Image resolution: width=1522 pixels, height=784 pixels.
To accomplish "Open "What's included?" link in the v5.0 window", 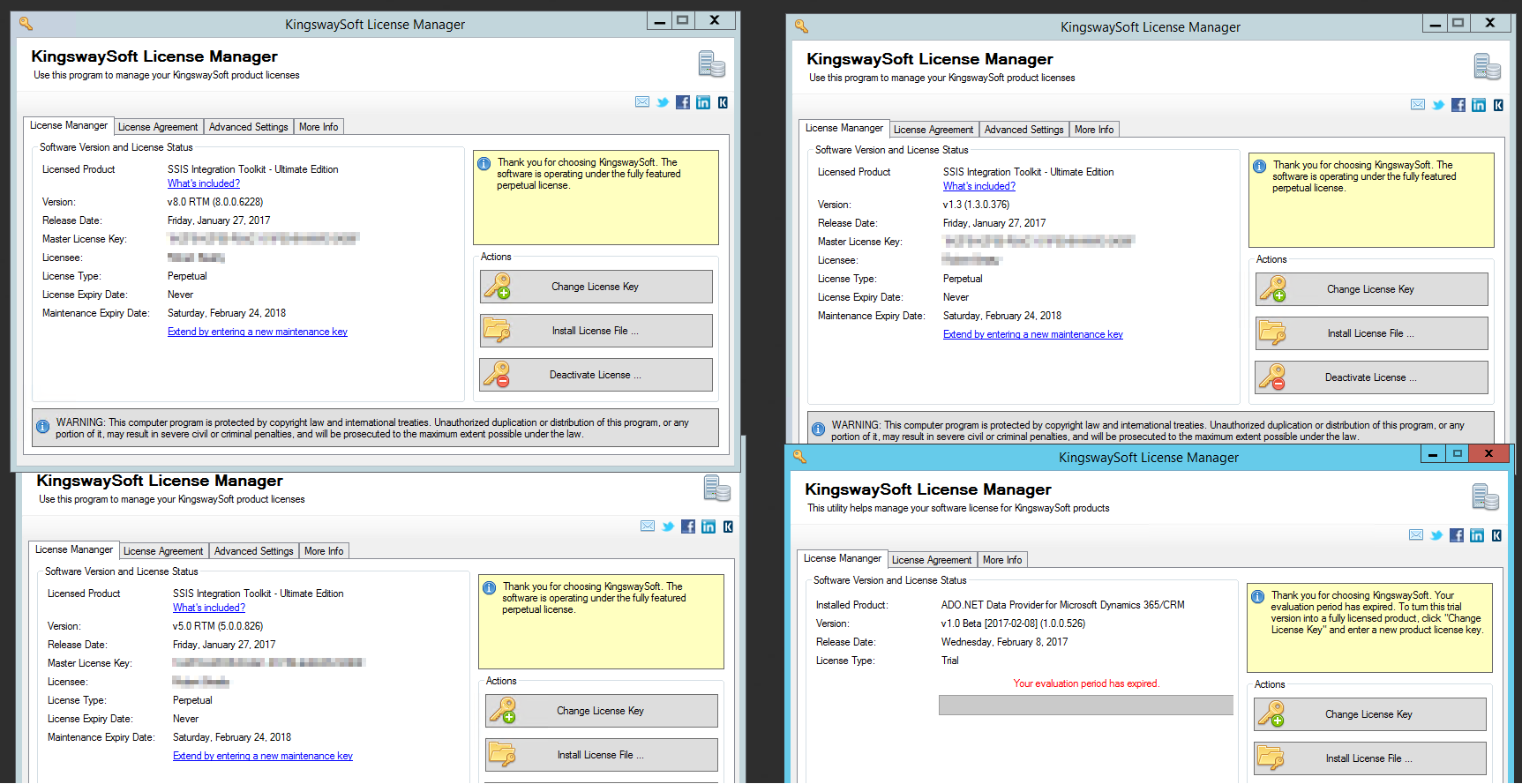I will (209, 608).
